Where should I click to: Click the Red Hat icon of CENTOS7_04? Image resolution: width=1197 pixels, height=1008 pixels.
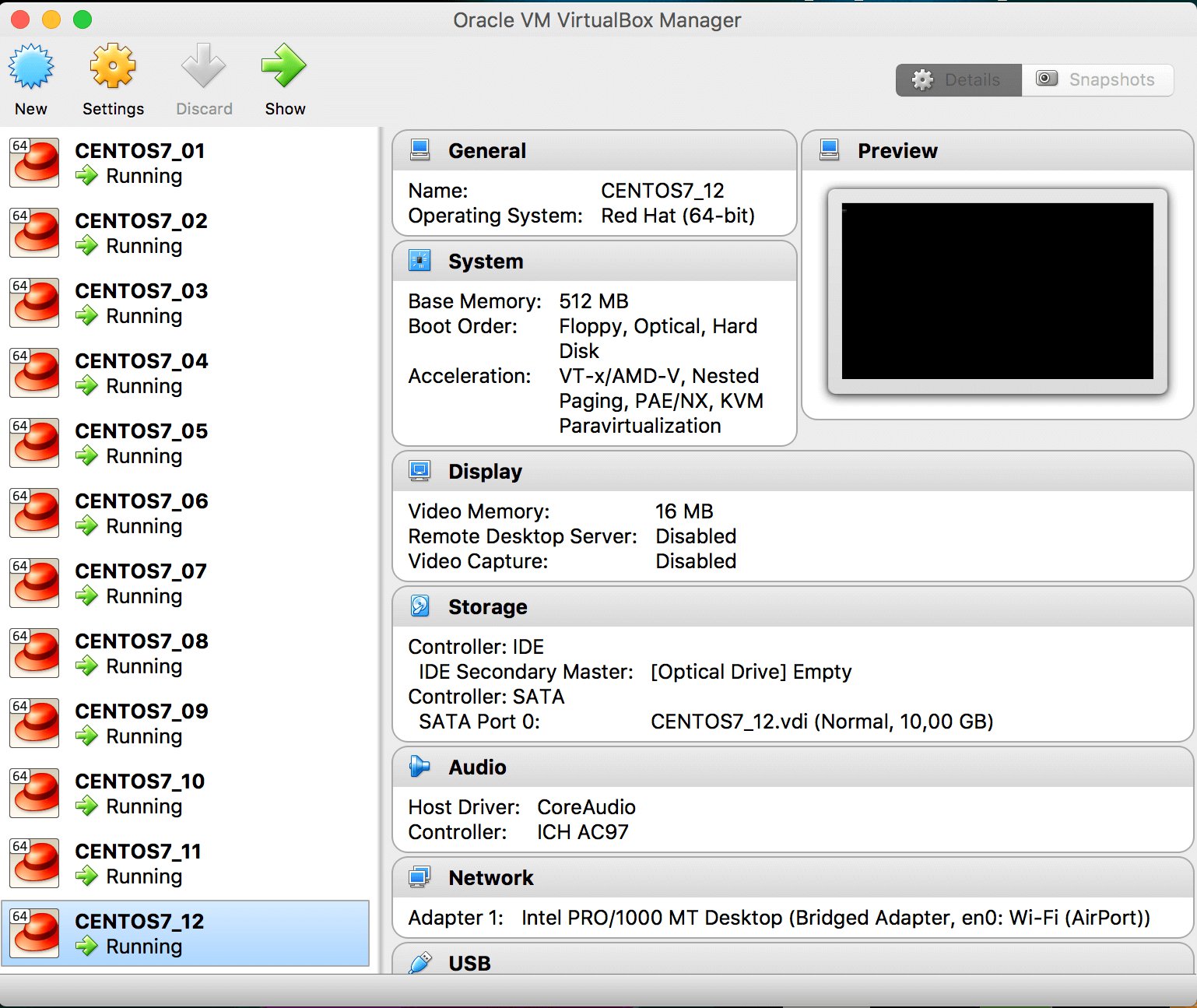coord(34,373)
